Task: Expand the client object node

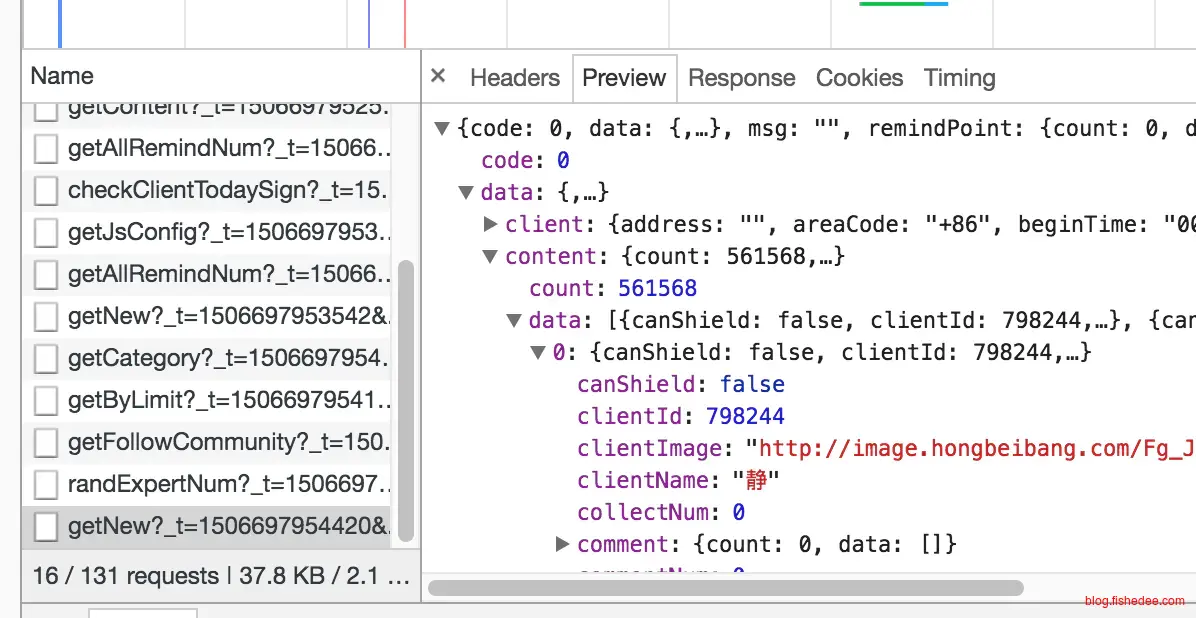Action: (490, 224)
